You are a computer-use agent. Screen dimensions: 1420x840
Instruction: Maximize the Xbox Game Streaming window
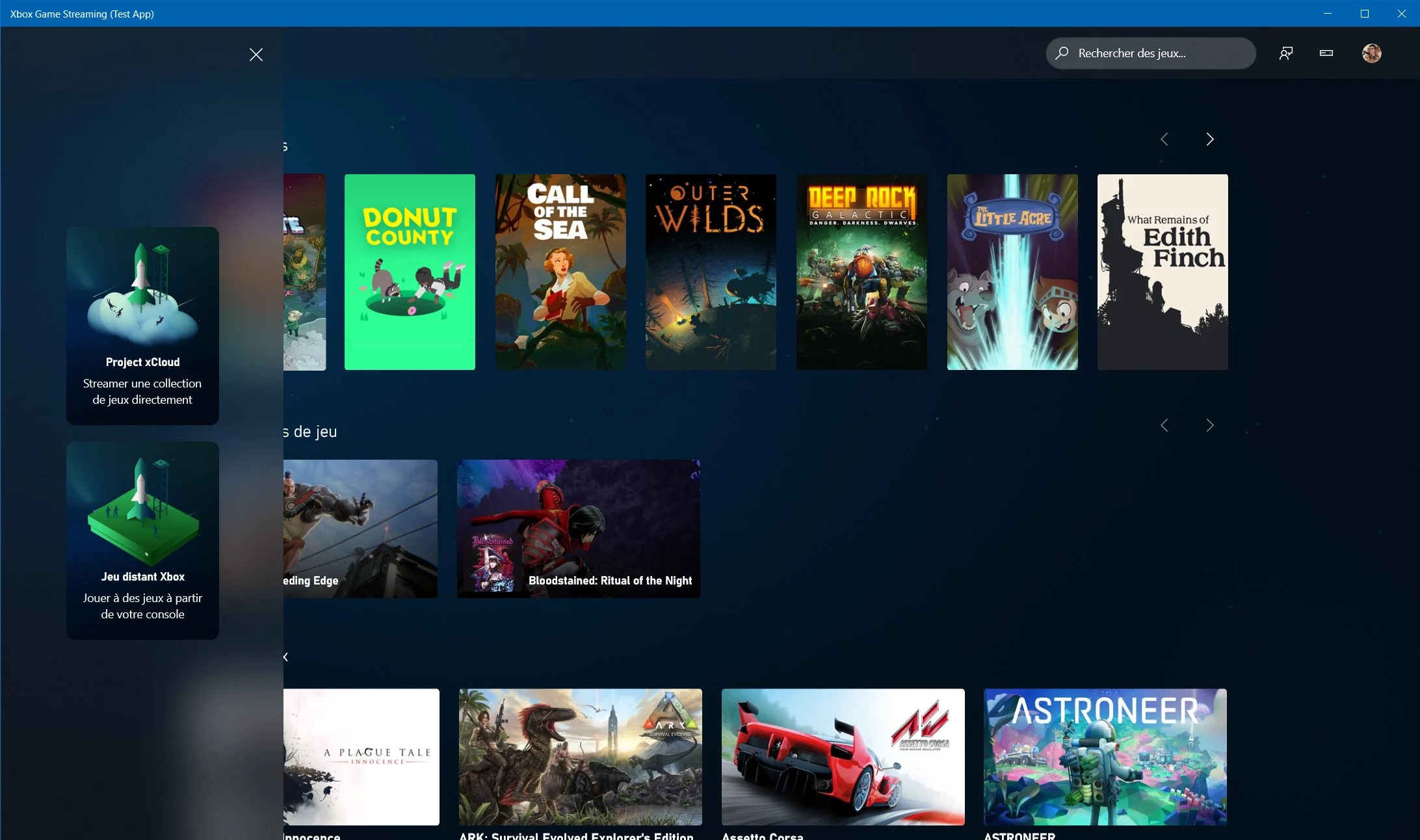coord(1365,14)
